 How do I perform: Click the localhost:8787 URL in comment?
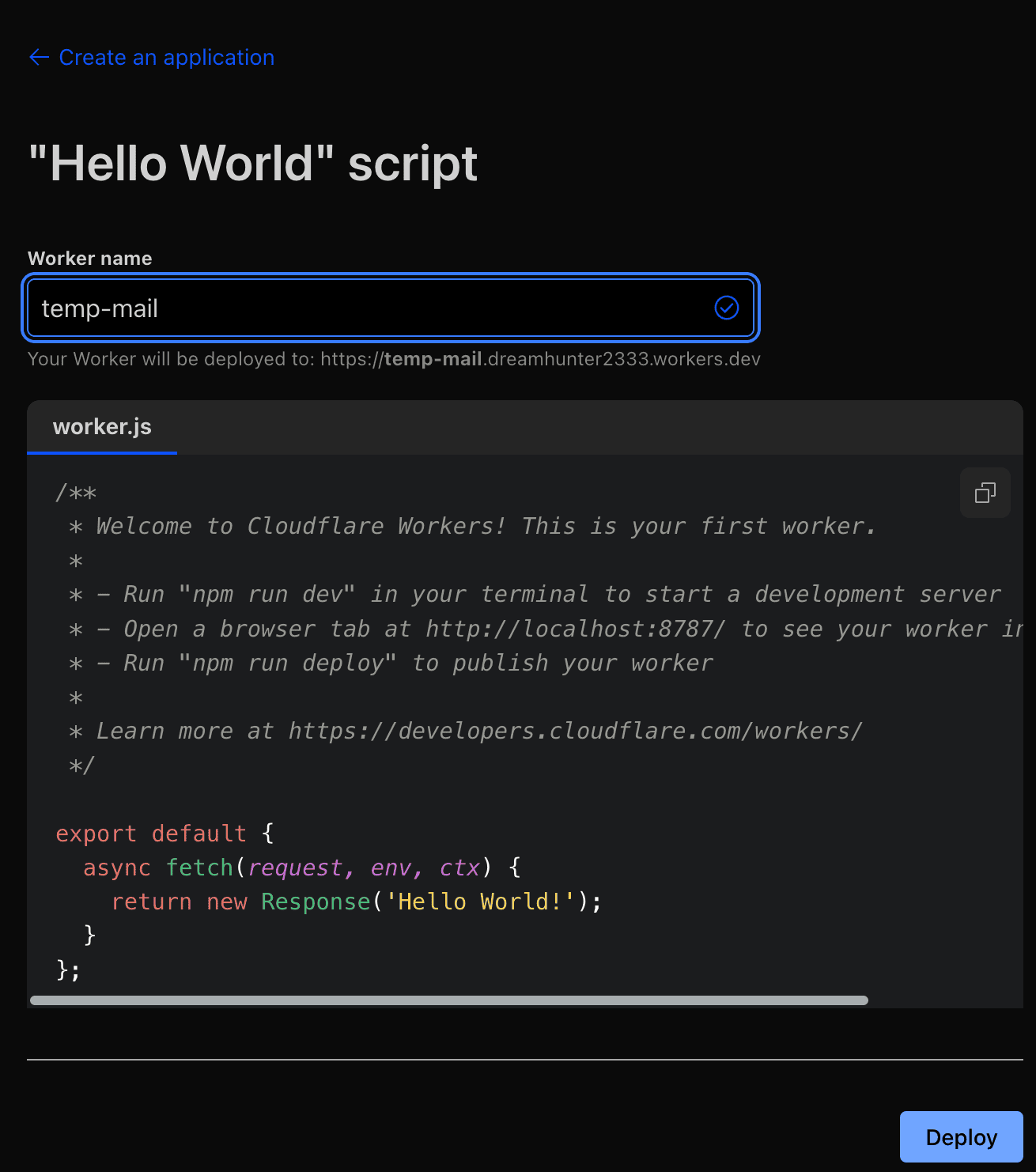[x=575, y=629]
